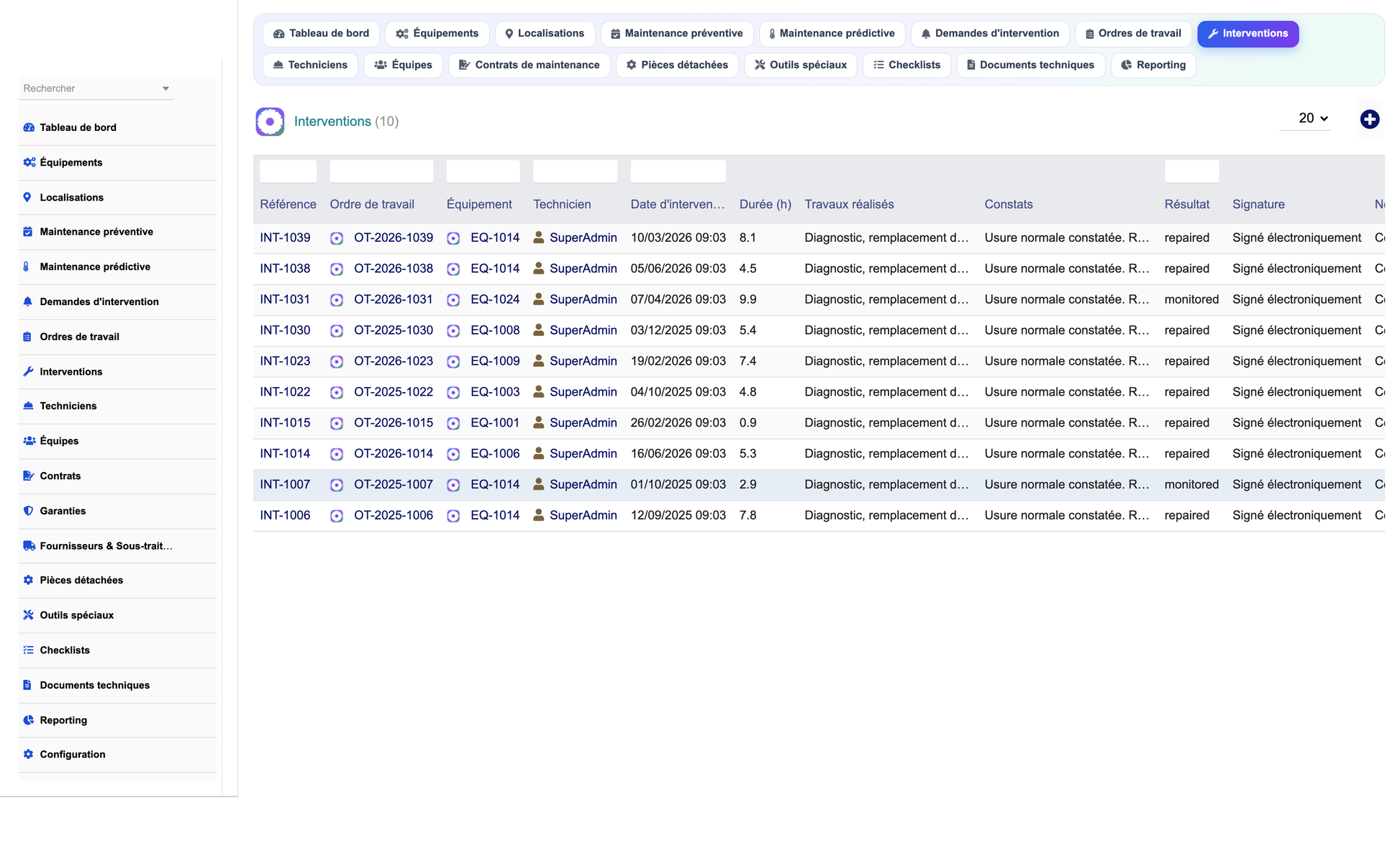Click the tools icon beside sidebar Outils spéciaux
The image size is (1400, 867).
click(28, 615)
